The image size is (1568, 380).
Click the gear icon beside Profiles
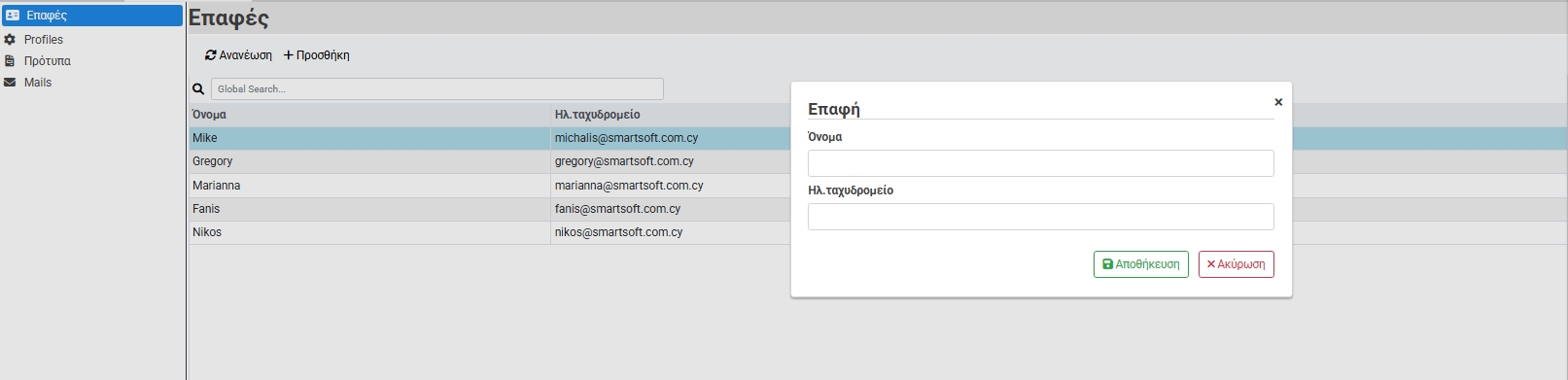click(x=10, y=40)
